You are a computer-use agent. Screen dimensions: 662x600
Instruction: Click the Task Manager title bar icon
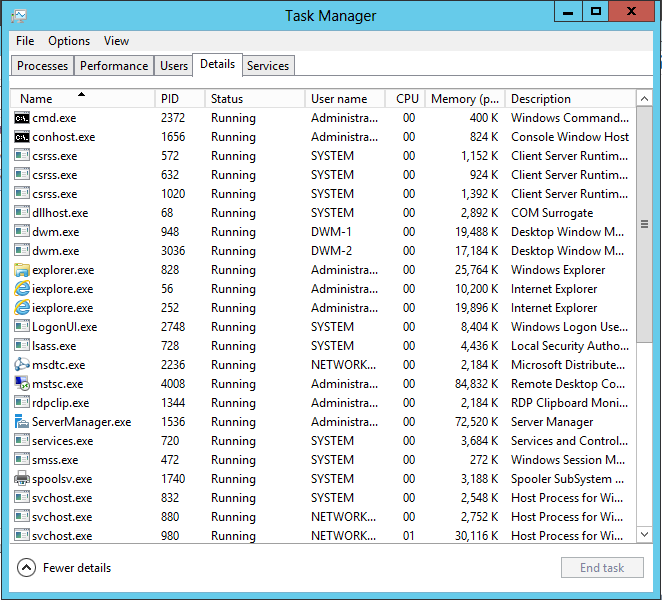tap(19, 16)
